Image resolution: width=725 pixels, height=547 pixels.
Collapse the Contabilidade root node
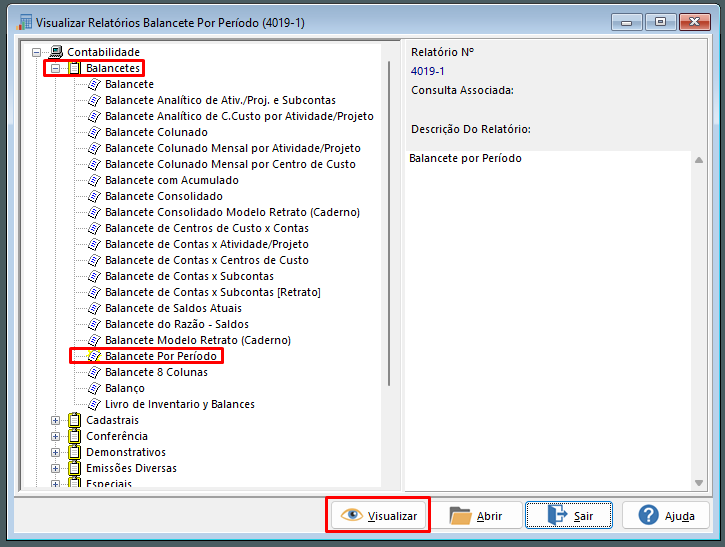coord(37,52)
